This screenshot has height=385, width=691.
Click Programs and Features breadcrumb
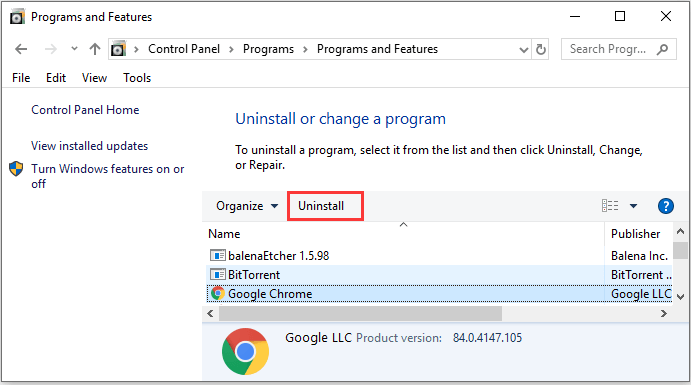377,49
